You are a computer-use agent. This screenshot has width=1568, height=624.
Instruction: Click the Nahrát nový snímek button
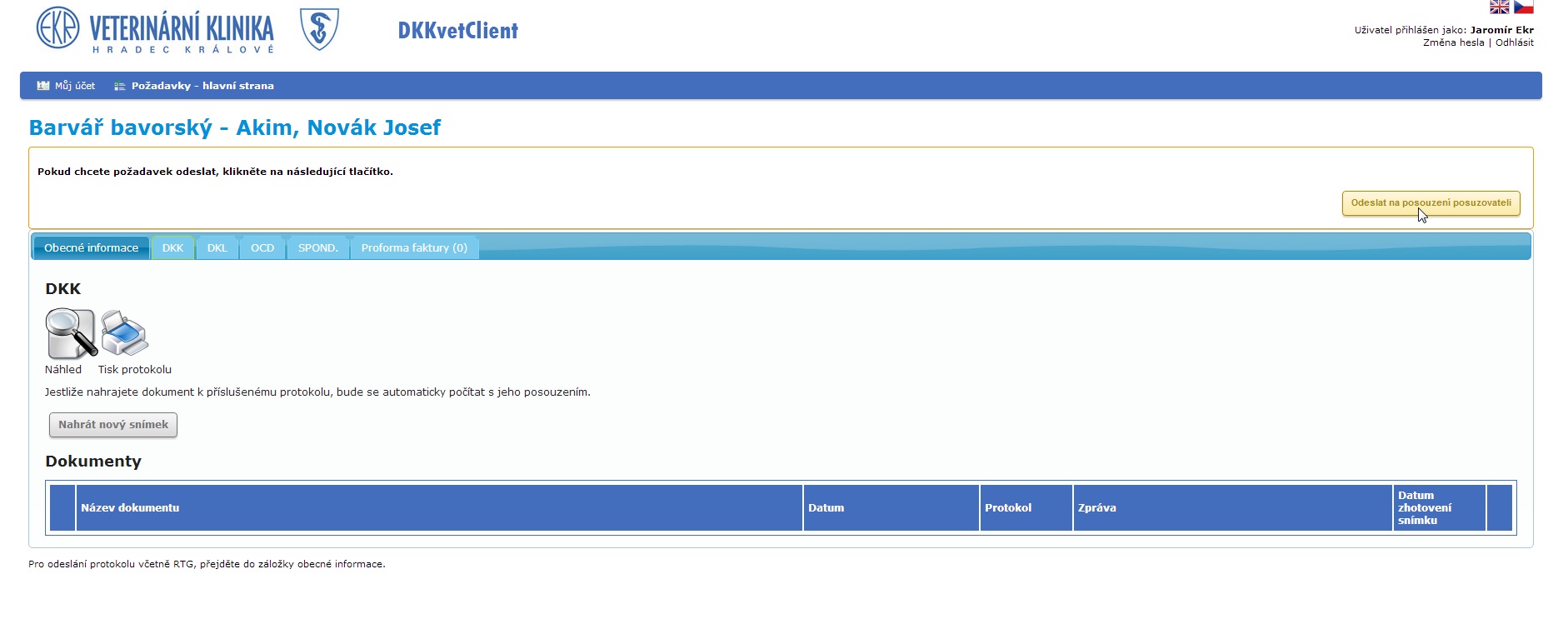tap(113, 425)
